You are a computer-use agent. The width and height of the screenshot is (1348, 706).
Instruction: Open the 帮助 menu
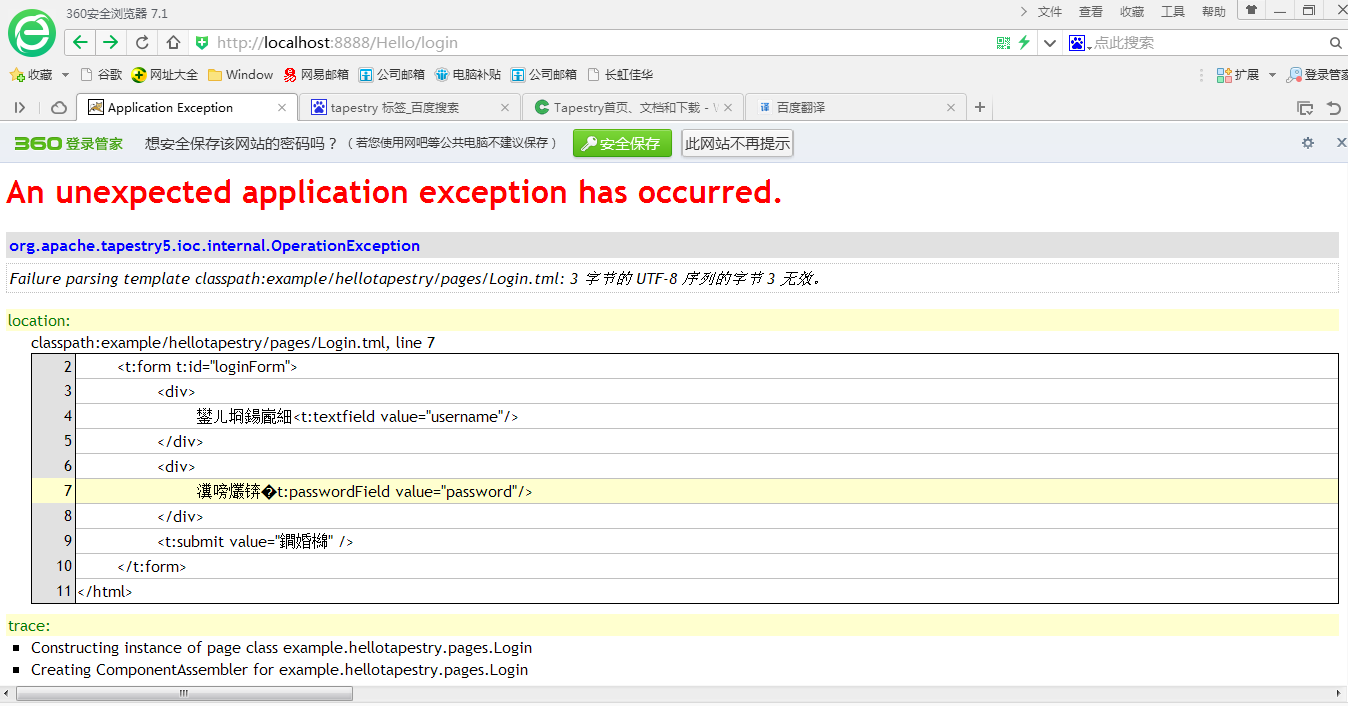(1214, 12)
